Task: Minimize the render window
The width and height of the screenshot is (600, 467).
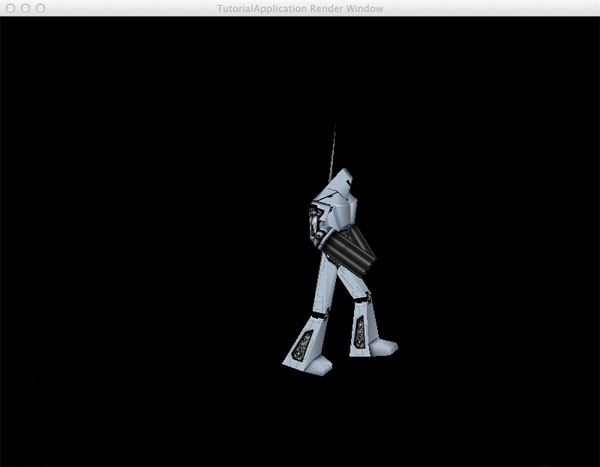Action: pyautogui.click(x=25, y=8)
